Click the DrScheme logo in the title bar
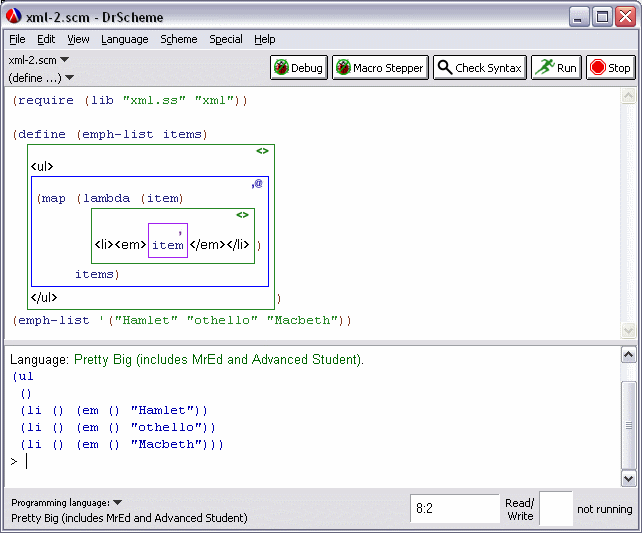The height and width of the screenshot is (533, 642). click(14, 16)
